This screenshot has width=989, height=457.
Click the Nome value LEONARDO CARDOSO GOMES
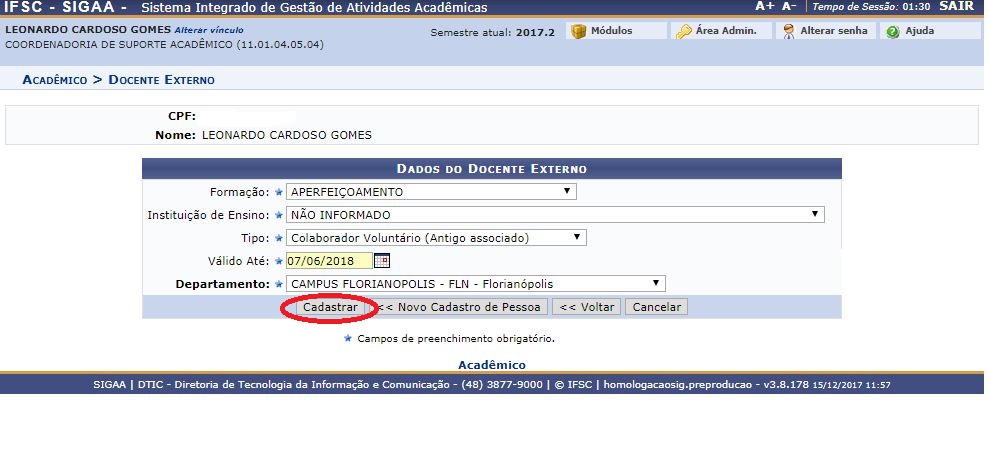(287, 135)
